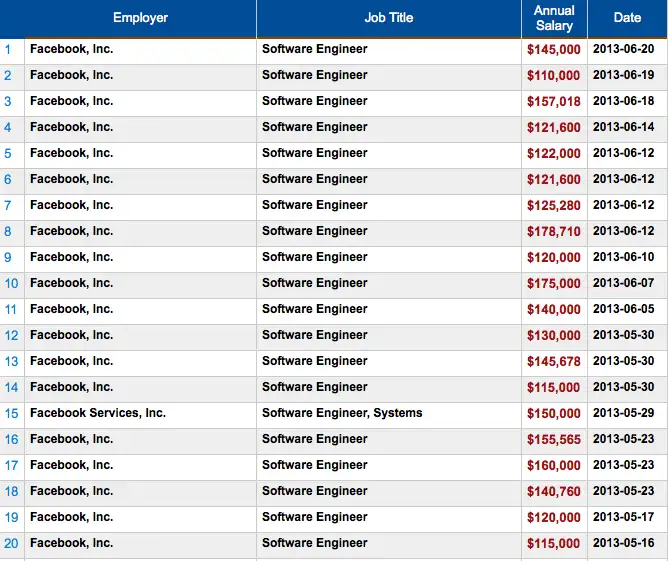The height and width of the screenshot is (561, 668).
Task: Click the Date column header
Action: click(627, 18)
